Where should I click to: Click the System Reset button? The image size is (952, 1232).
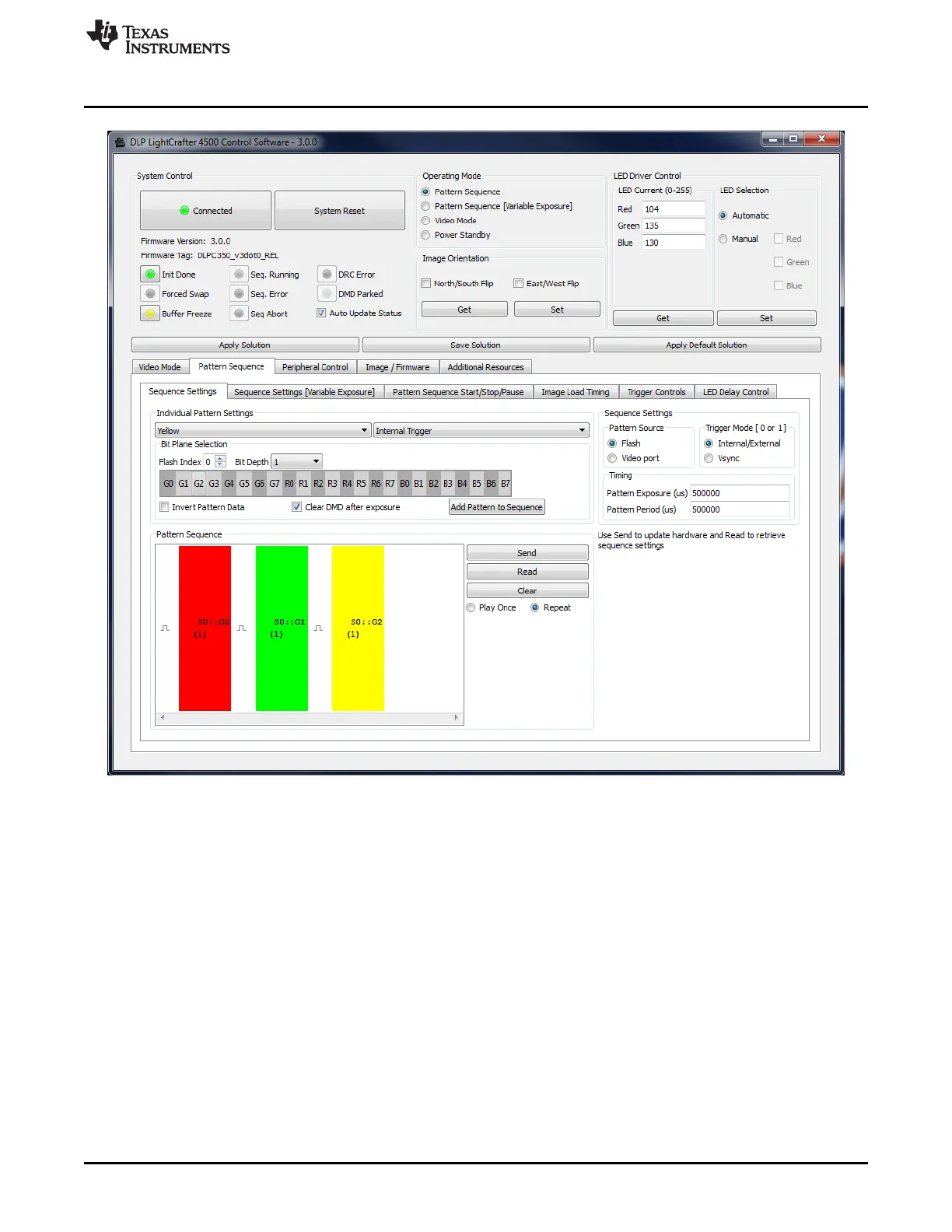click(340, 211)
